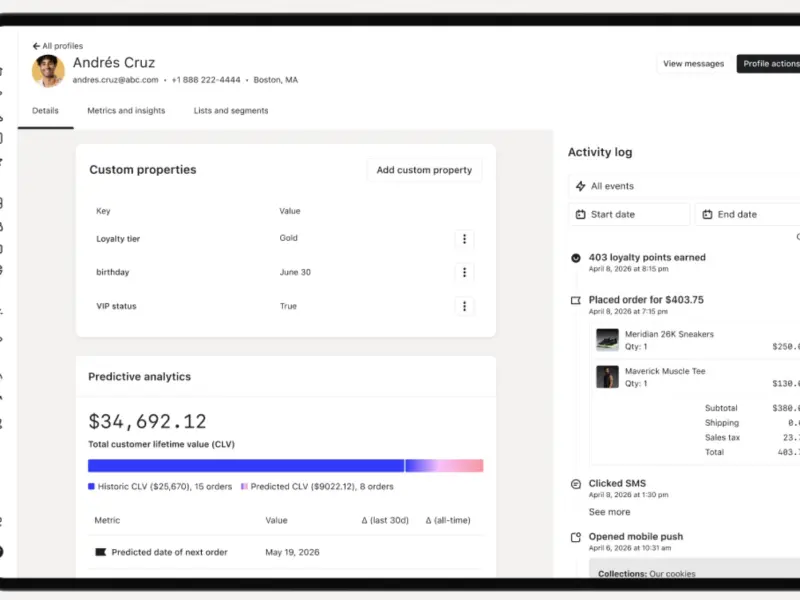800x600 pixels.
Task: Click the Start date calendar icon
Action: [x=581, y=214]
